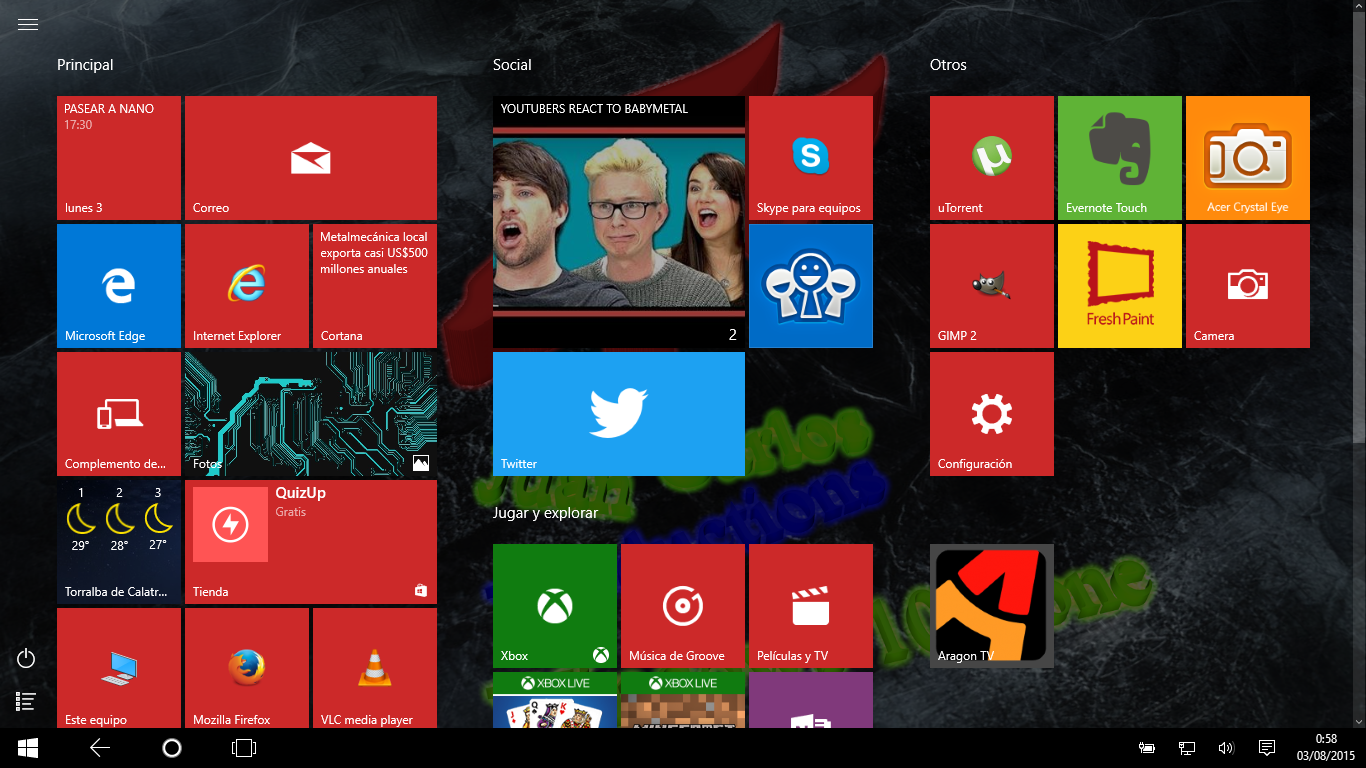Open Películas y TV tile
This screenshot has height=768, width=1366.
tap(811, 606)
